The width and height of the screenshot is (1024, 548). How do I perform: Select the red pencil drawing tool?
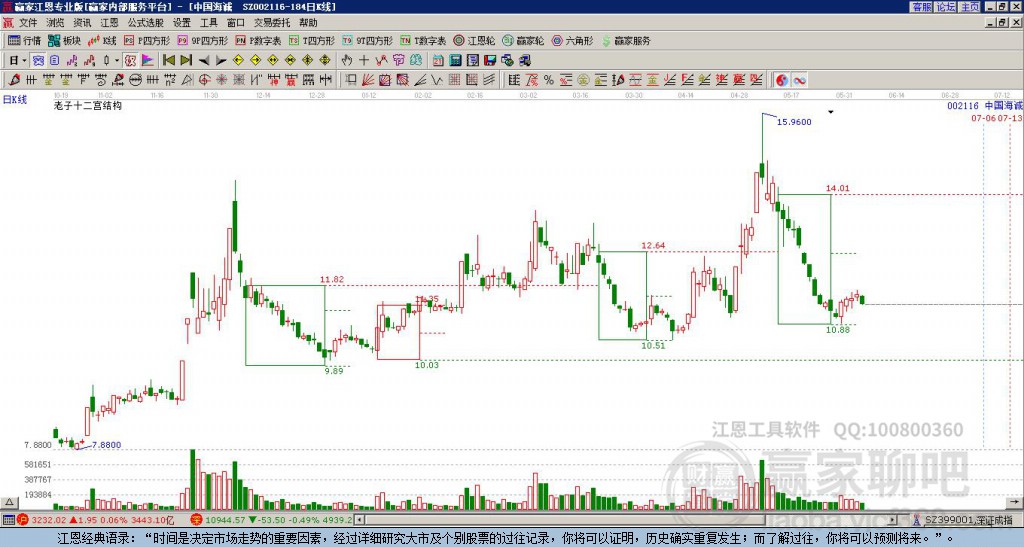(13, 80)
